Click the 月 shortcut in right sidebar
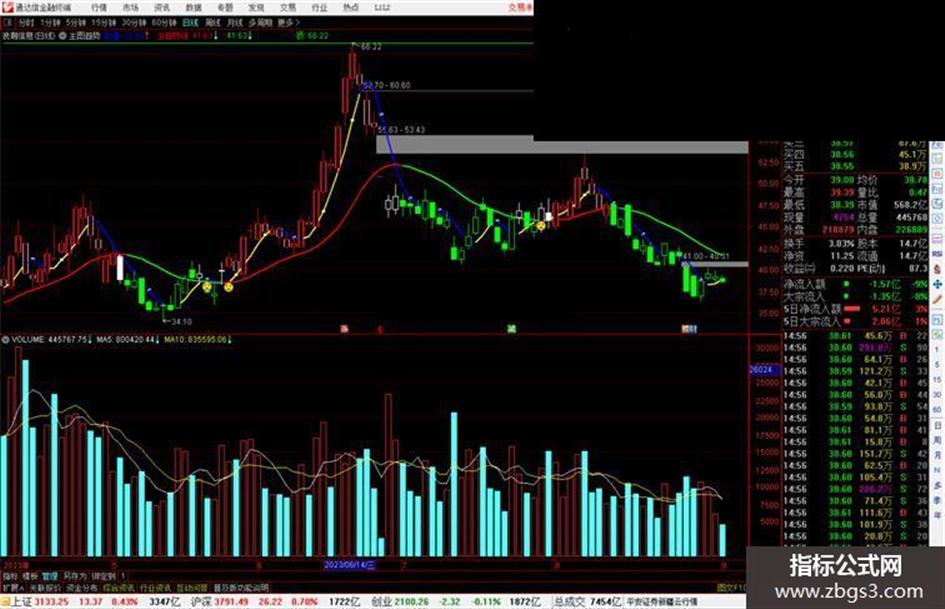945x609 pixels. coord(937,455)
